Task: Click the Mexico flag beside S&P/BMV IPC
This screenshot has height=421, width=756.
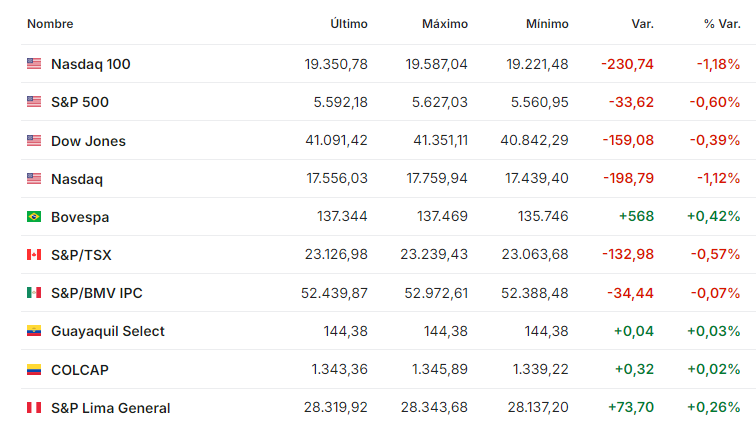Action: coord(34,293)
